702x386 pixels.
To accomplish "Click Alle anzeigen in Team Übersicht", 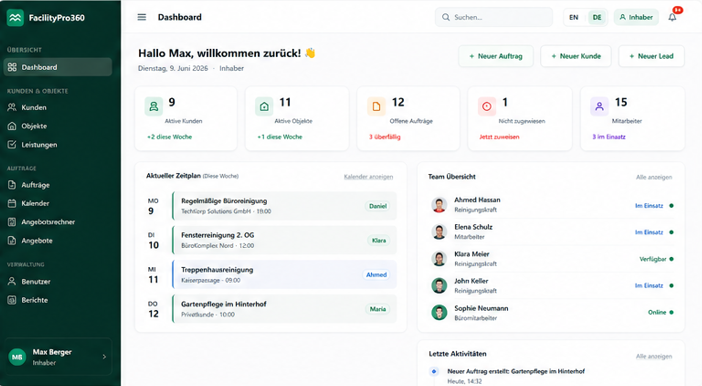I will [654, 177].
